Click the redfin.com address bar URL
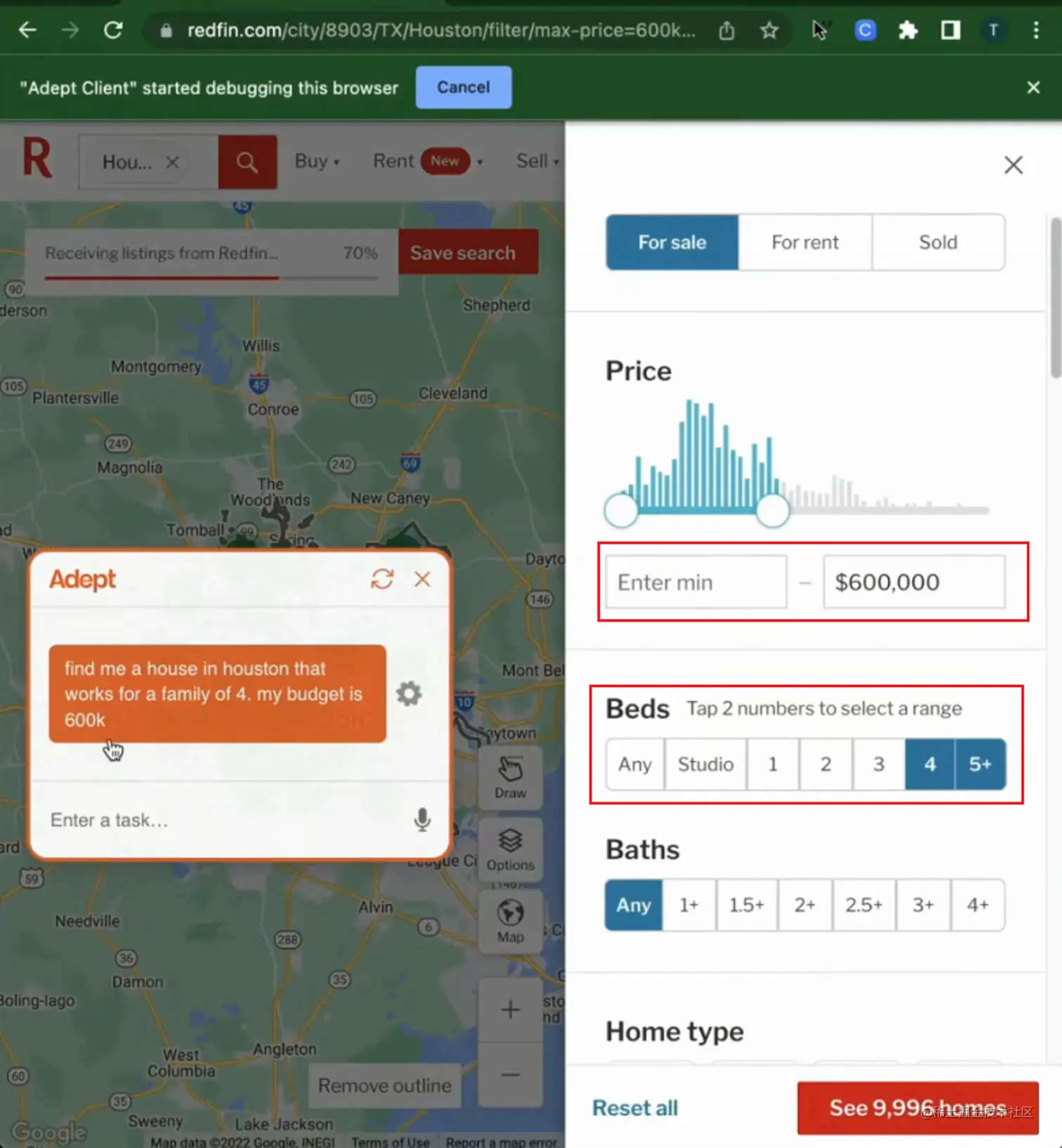The height and width of the screenshot is (1148, 1062). 441,30
